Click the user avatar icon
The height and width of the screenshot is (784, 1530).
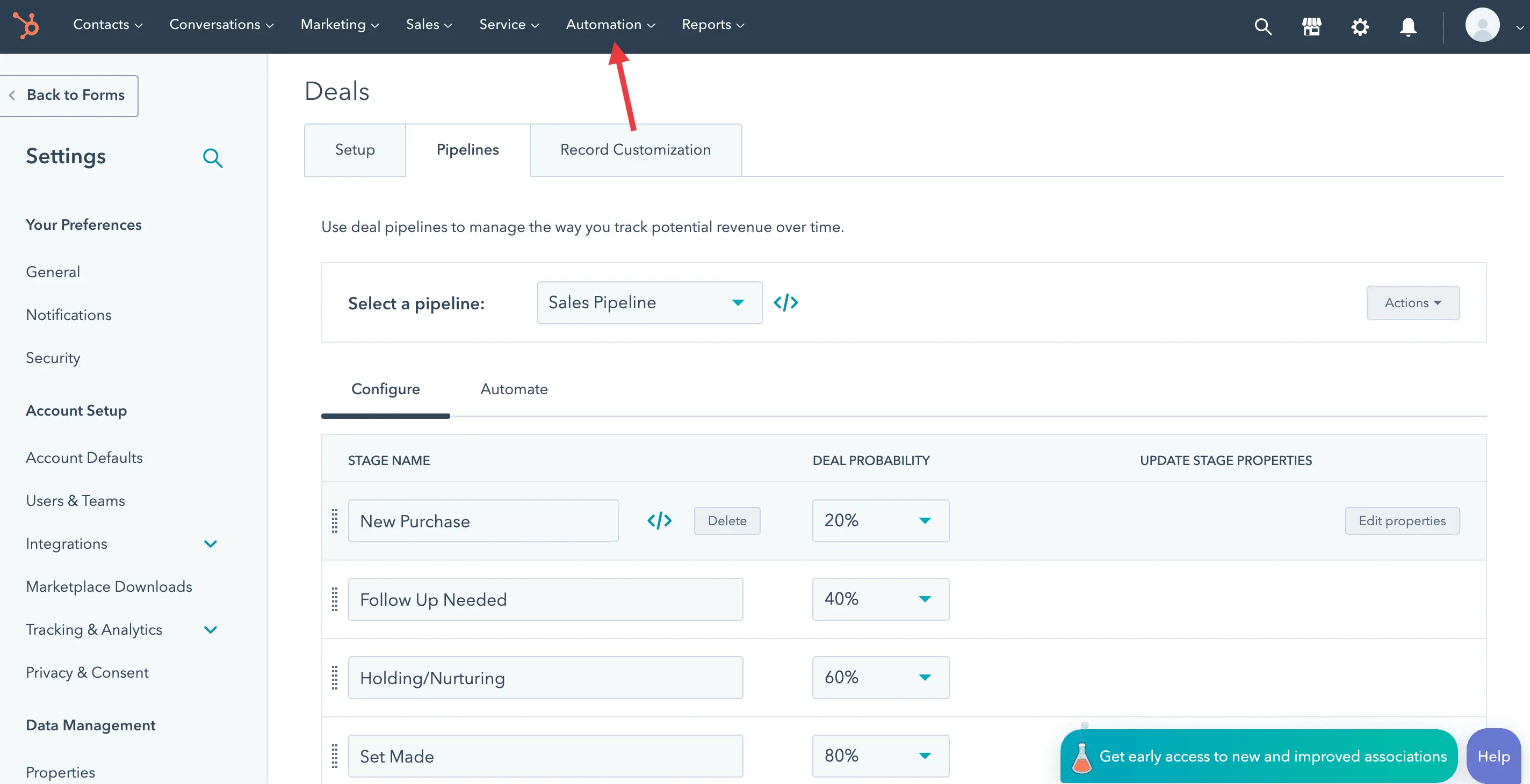[1482, 25]
